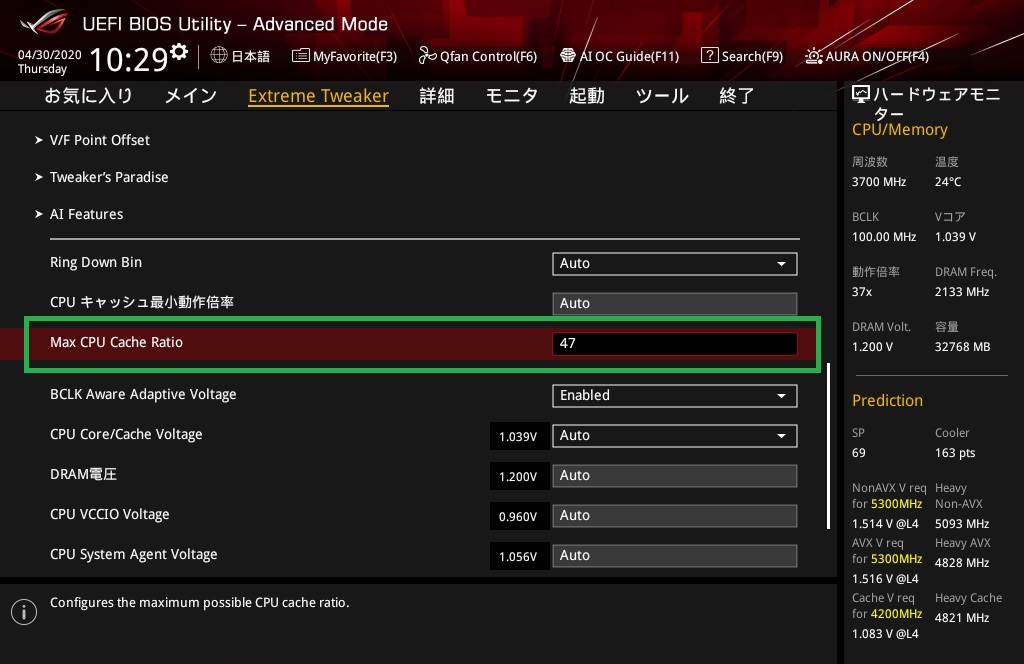
Task: Click the 1.039V current voltage readout
Action: [x=519, y=436]
